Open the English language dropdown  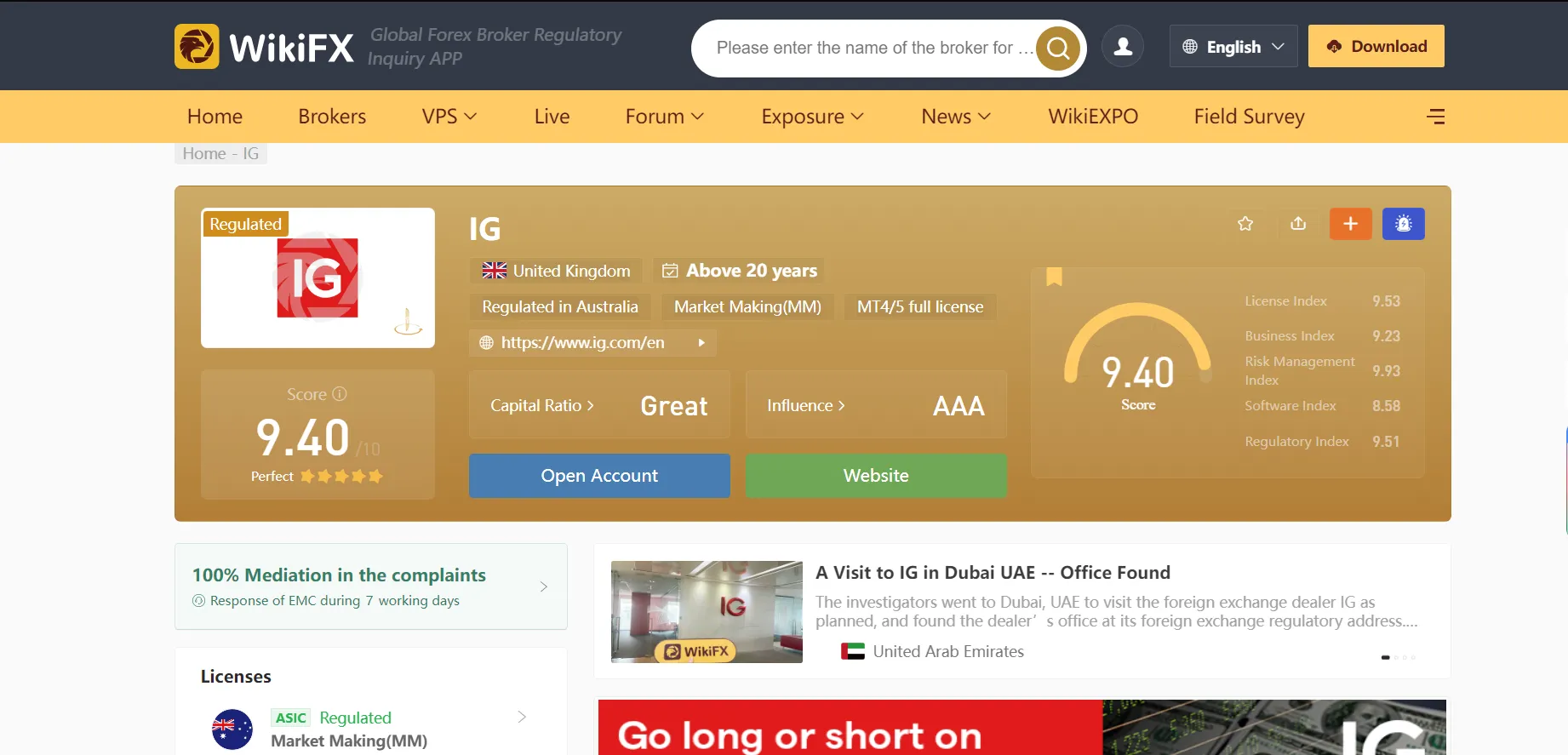(x=1233, y=46)
